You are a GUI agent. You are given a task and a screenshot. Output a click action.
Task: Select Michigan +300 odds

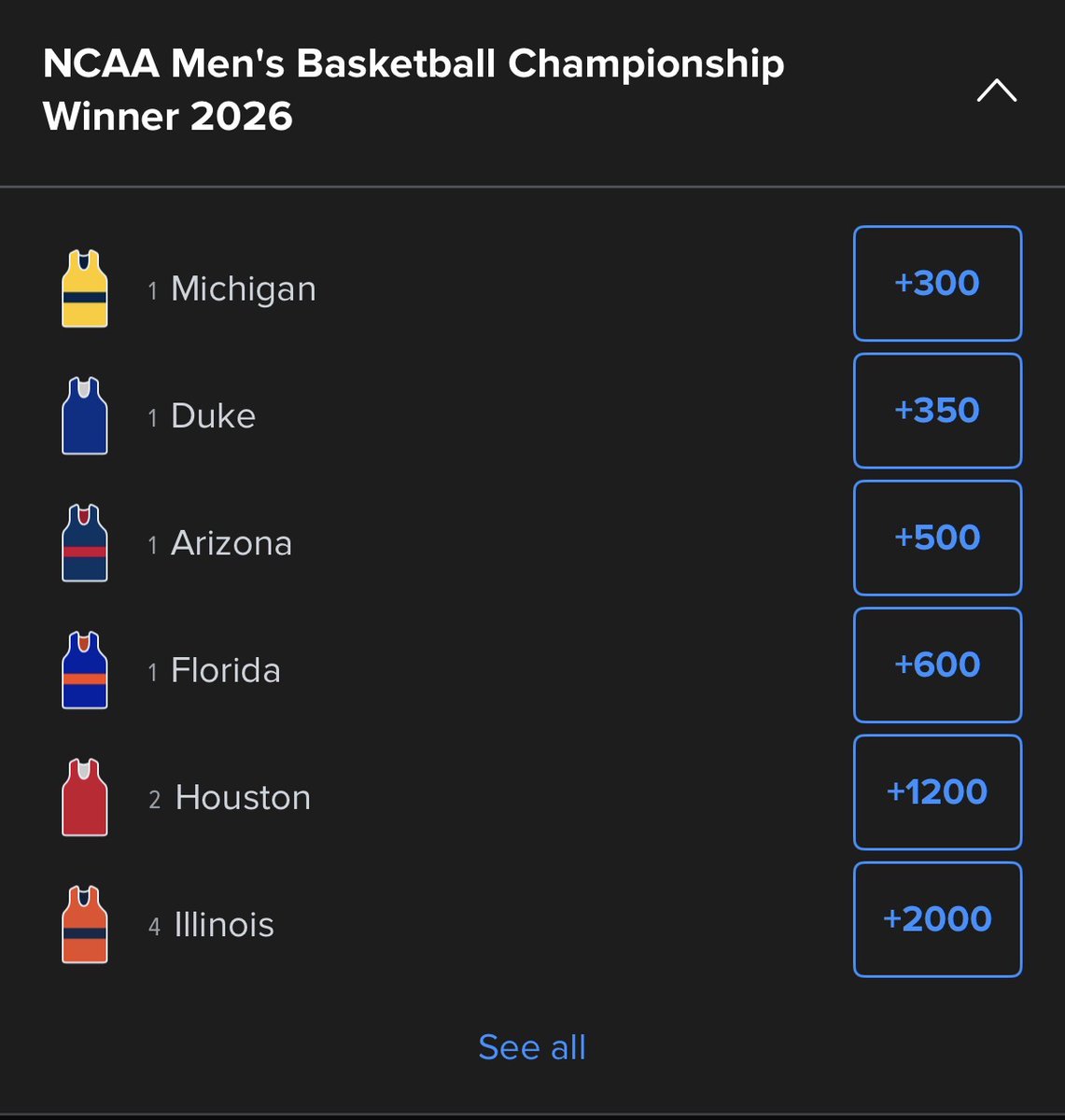(937, 283)
